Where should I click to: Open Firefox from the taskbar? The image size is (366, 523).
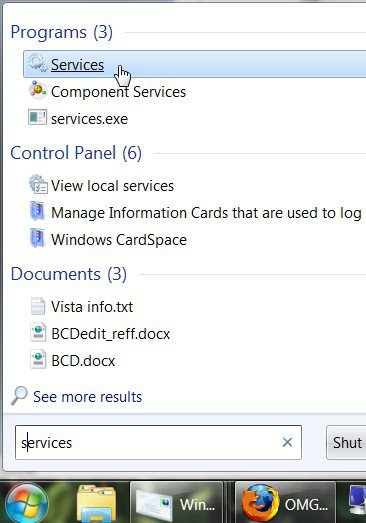[286, 503]
